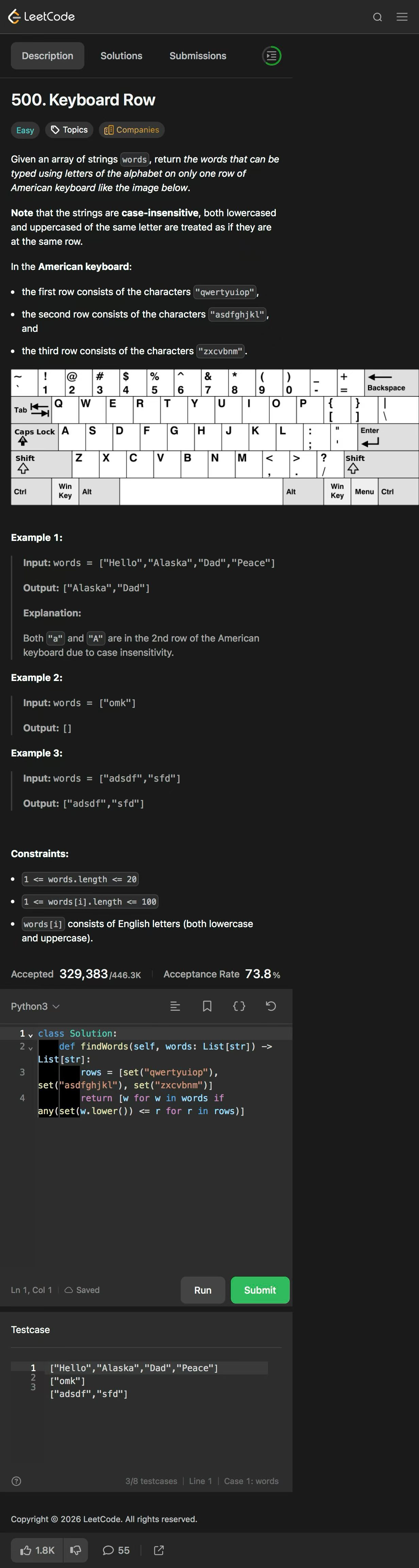
Task: Click the curly braces editor icon
Action: (239, 1006)
